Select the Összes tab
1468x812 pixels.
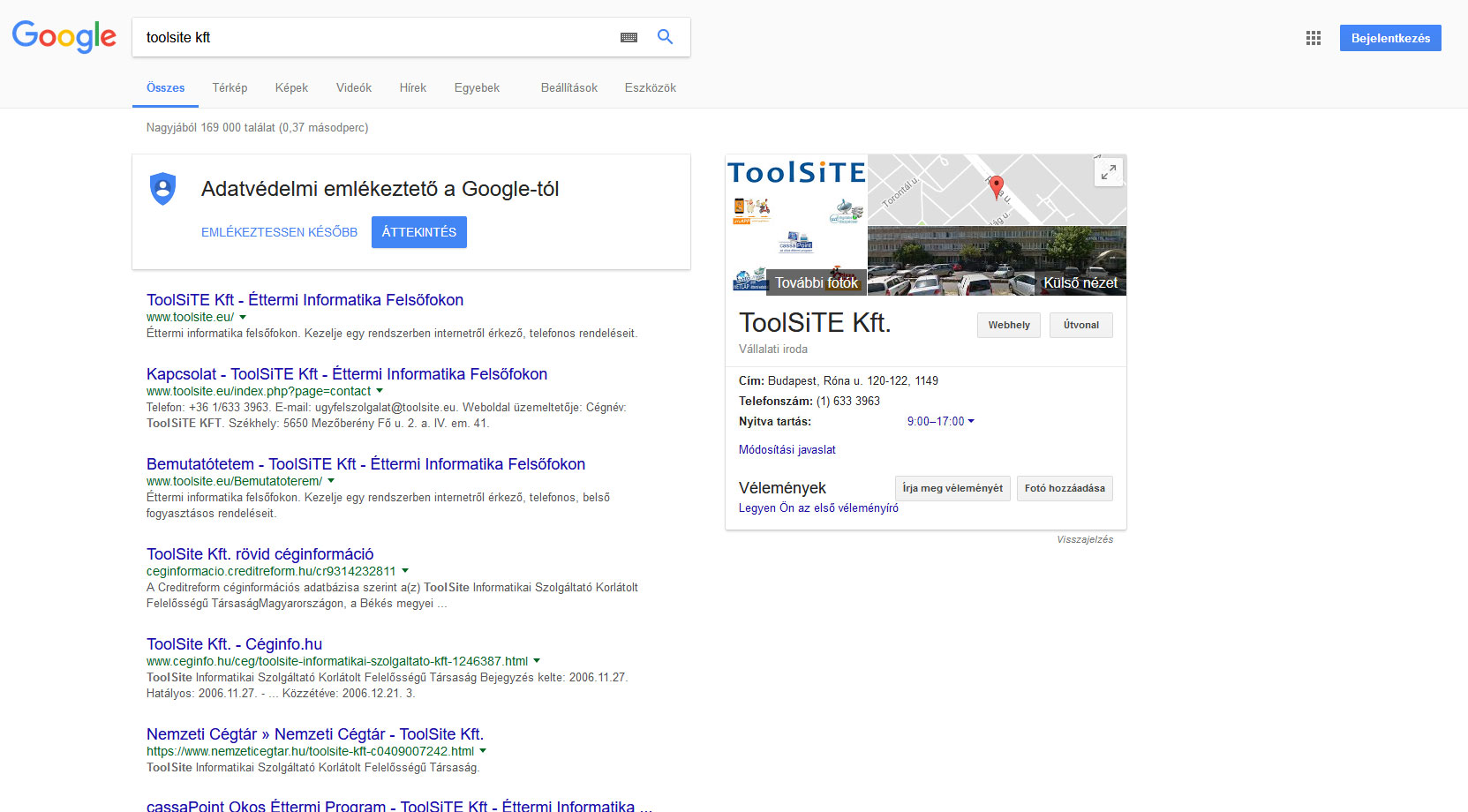tap(165, 88)
